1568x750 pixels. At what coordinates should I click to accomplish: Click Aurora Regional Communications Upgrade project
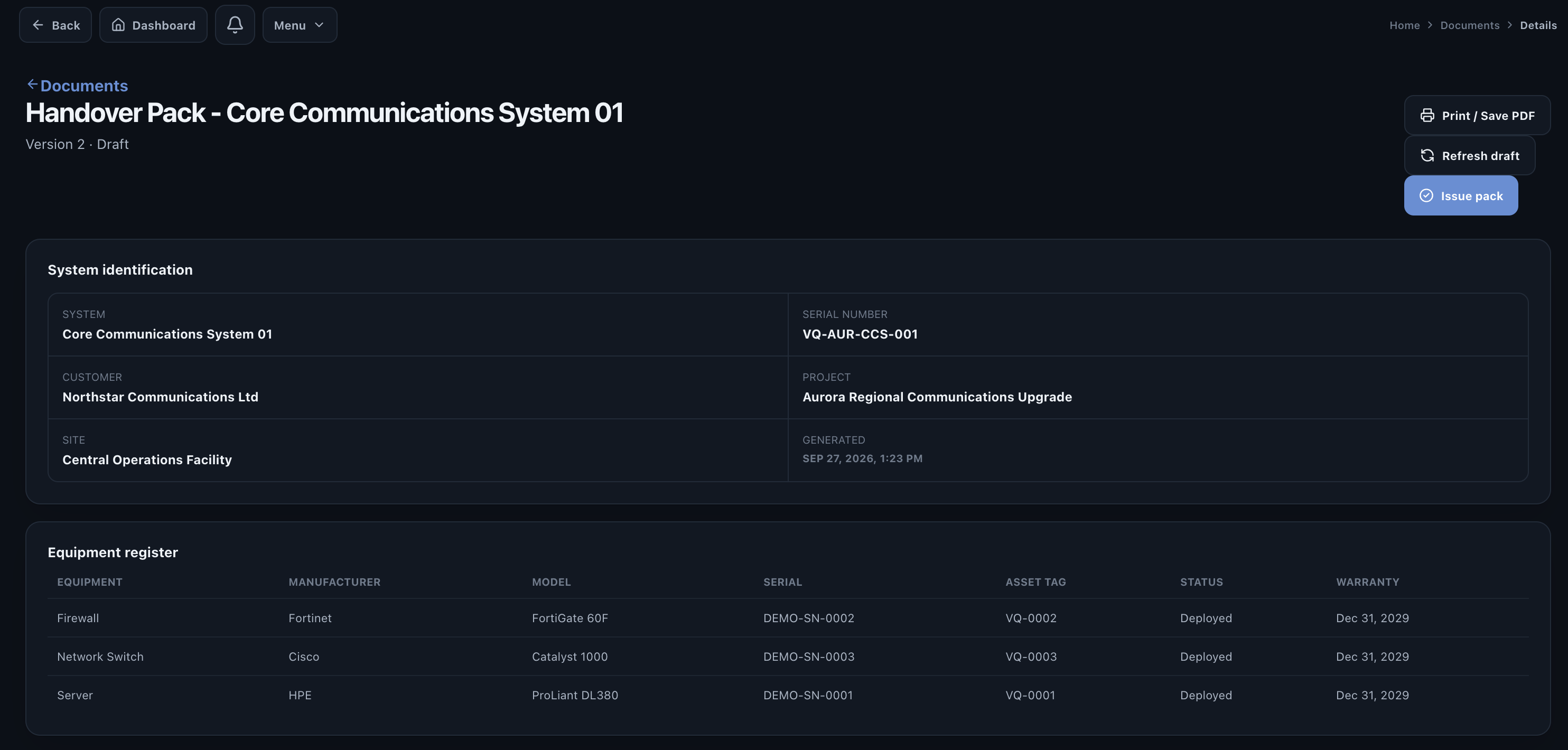pyautogui.click(x=937, y=397)
